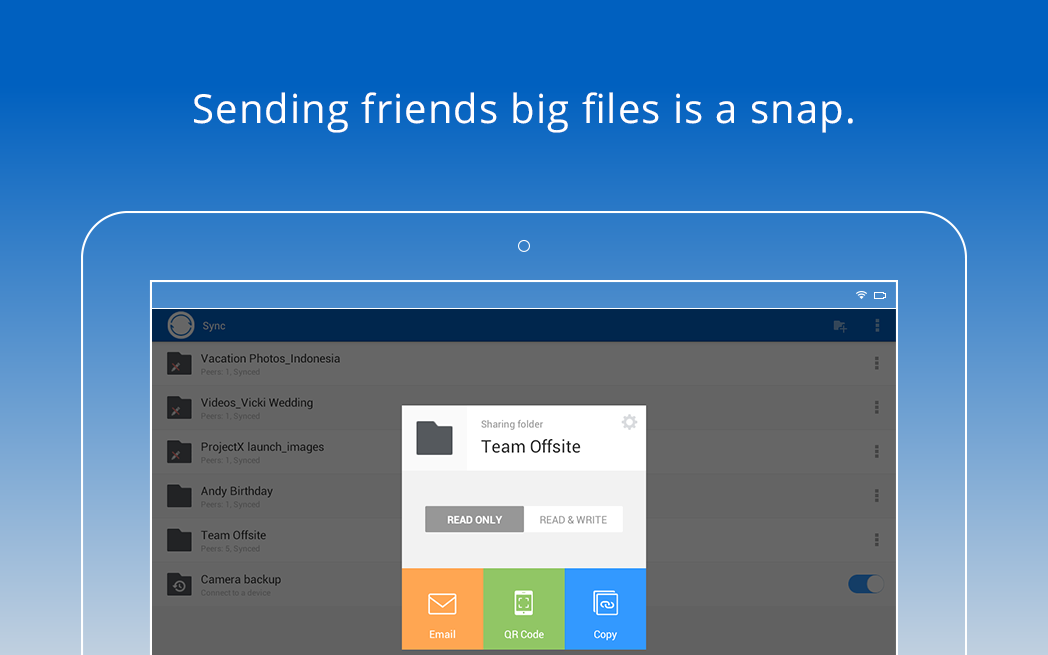The width and height of the screenshot is (1048, 655).
Task: Enable the Camera backup switch
Action: tap(864, 583)
